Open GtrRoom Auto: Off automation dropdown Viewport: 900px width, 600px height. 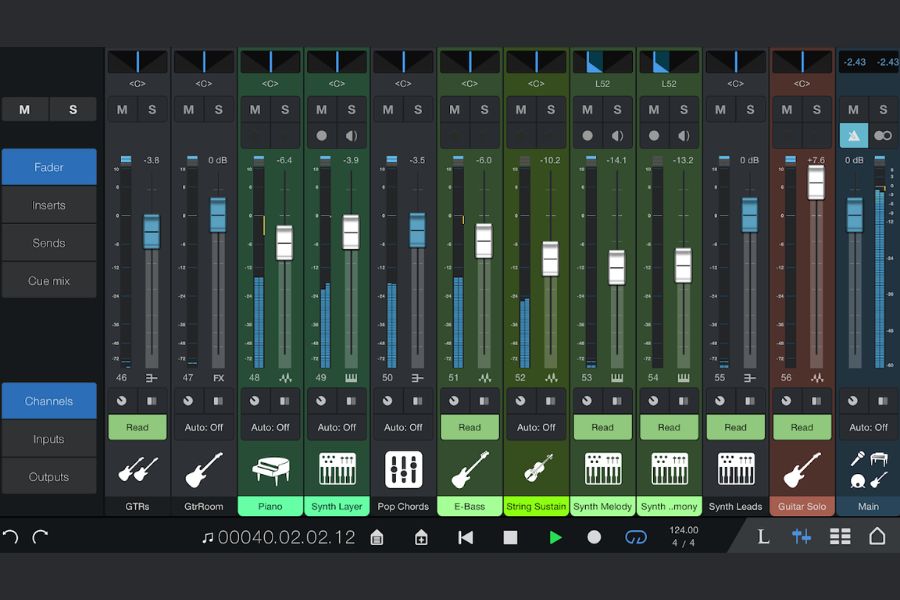(204, 427)
